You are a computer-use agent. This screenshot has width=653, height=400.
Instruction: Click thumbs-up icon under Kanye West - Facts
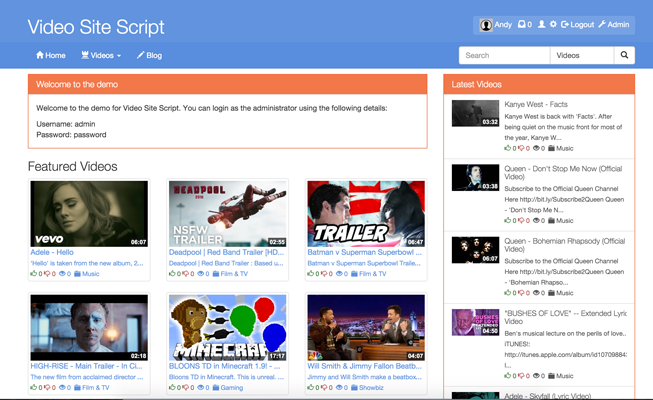507,148
